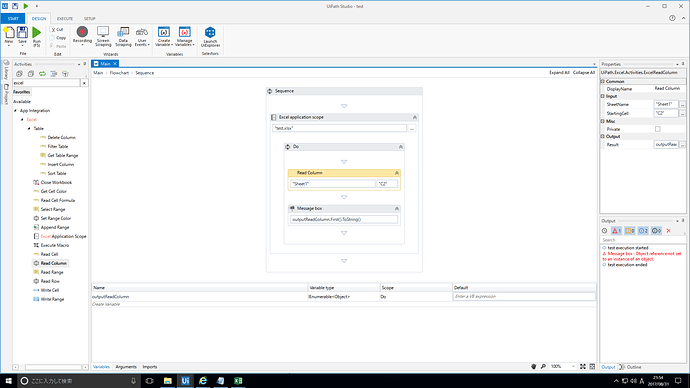Image resolution: width=690 pixels, height=388 pixels.
Task: Click the Message box expression field
Action: [x=344, y=219]
